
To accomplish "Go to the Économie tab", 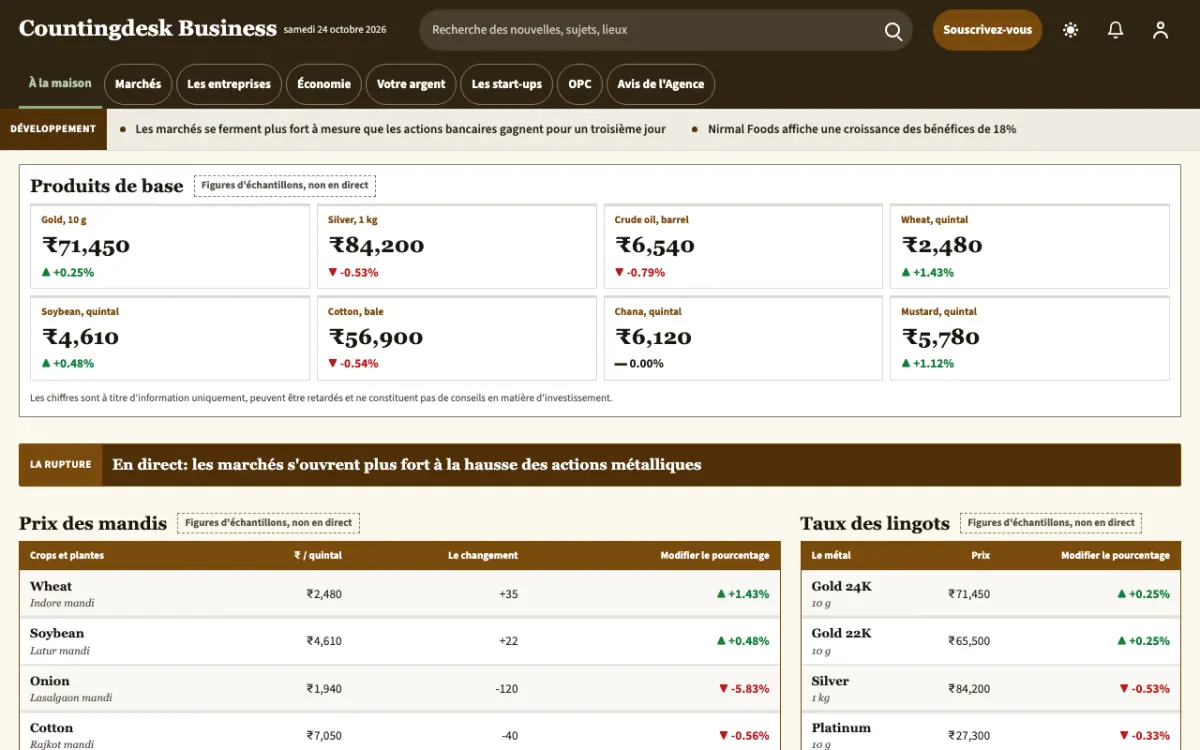I will (x=324, y=84).
